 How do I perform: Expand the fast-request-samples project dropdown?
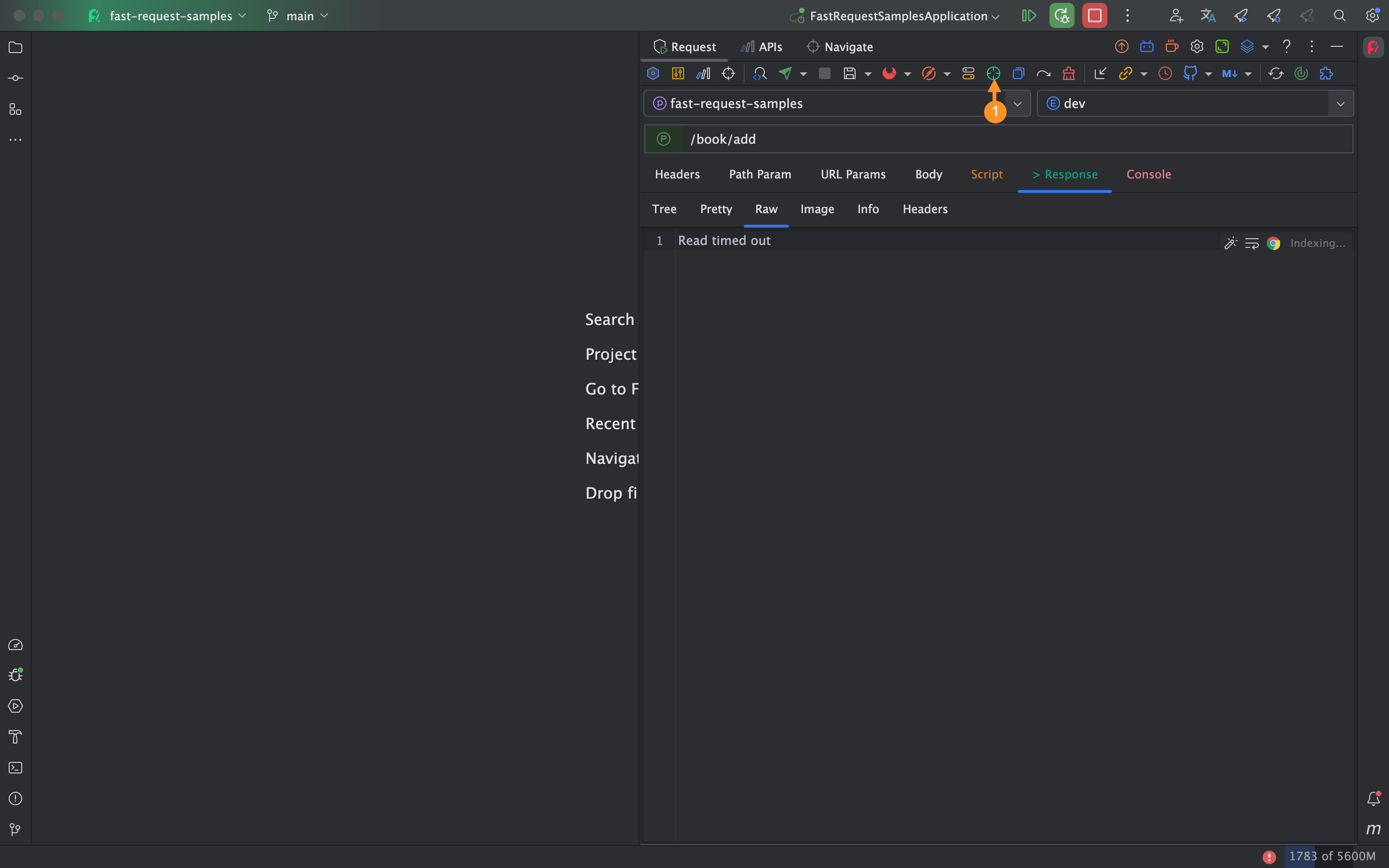(1017, 103)
